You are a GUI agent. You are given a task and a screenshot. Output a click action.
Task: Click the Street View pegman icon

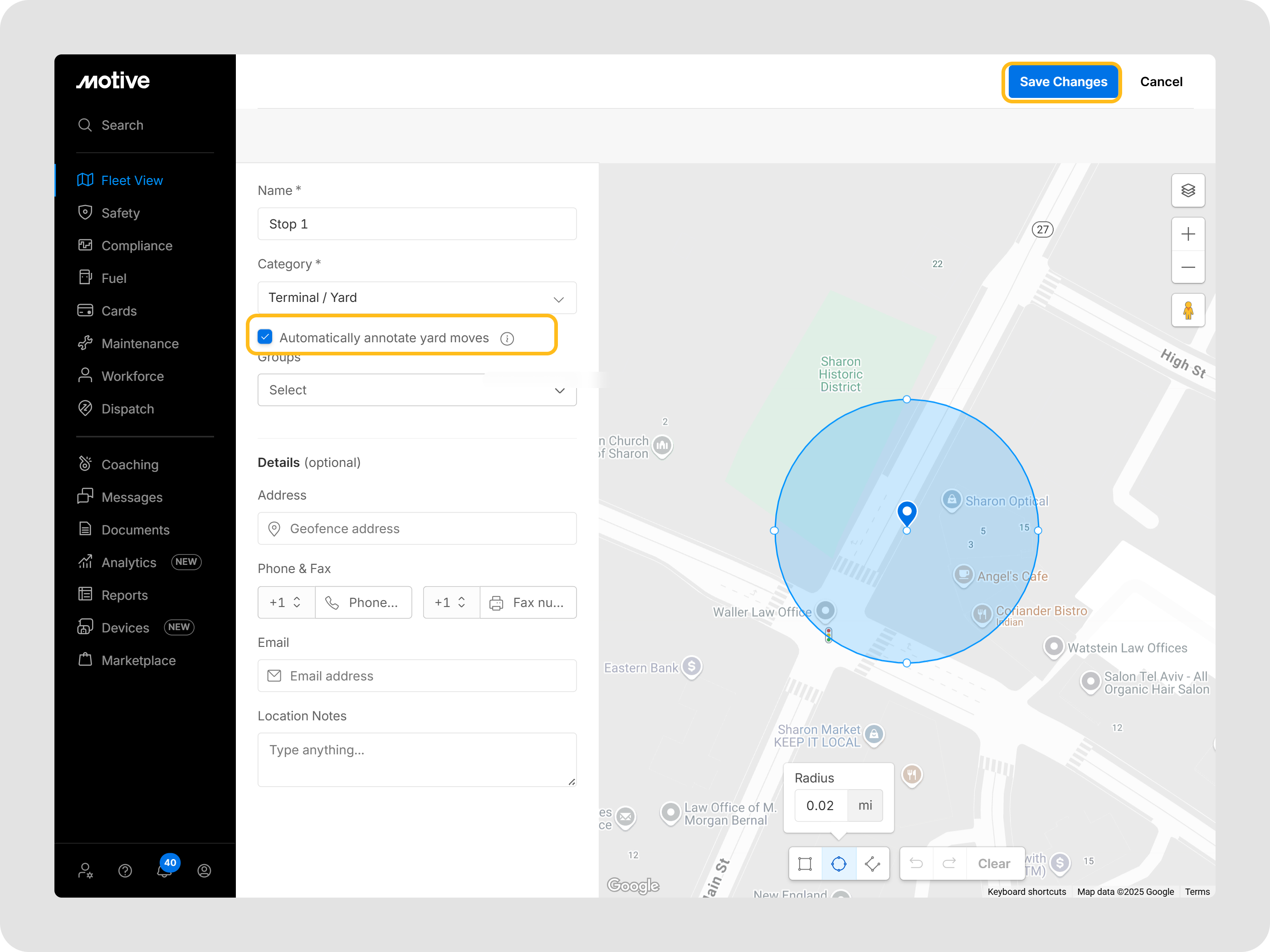(x=1188, y=311)
